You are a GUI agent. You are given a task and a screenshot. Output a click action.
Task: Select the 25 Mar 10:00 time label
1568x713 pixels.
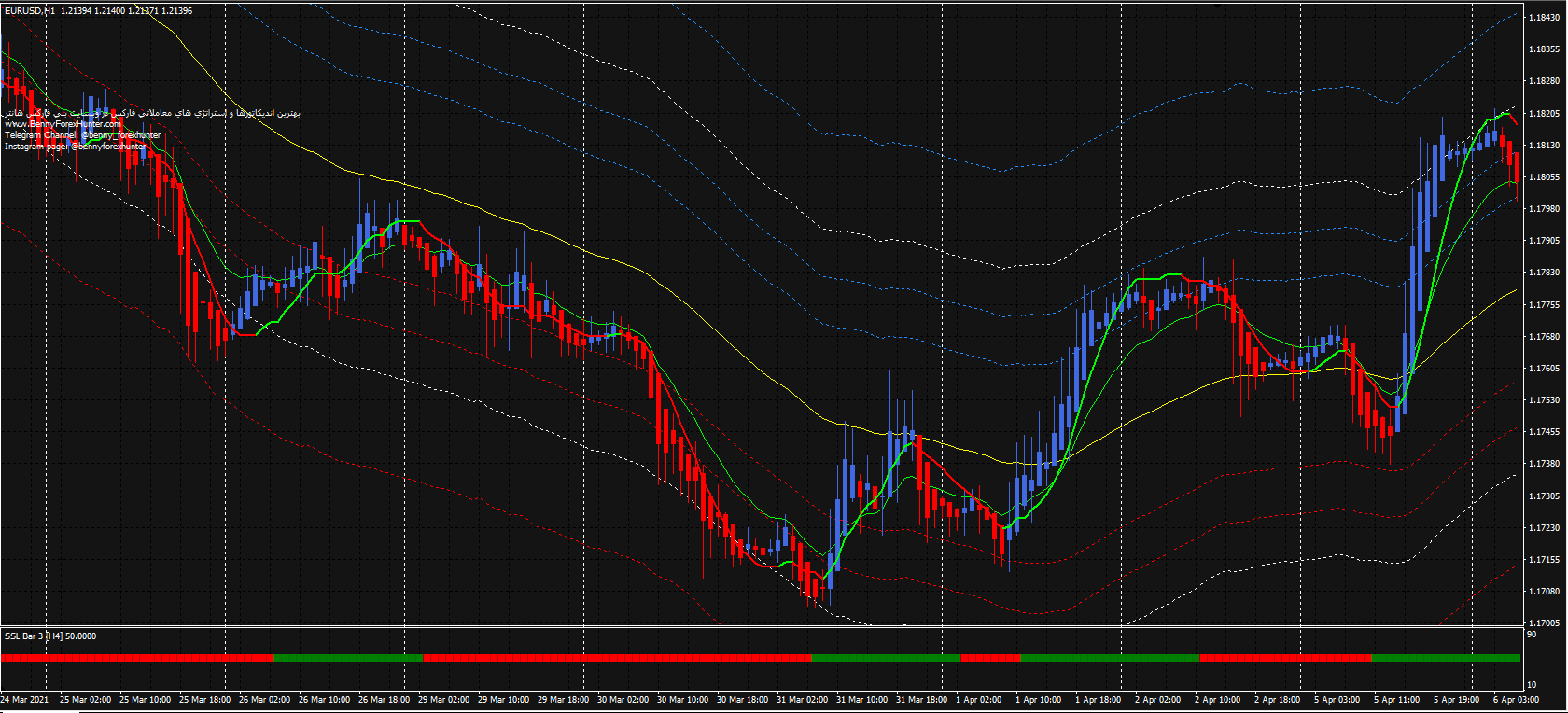point(145,699)
